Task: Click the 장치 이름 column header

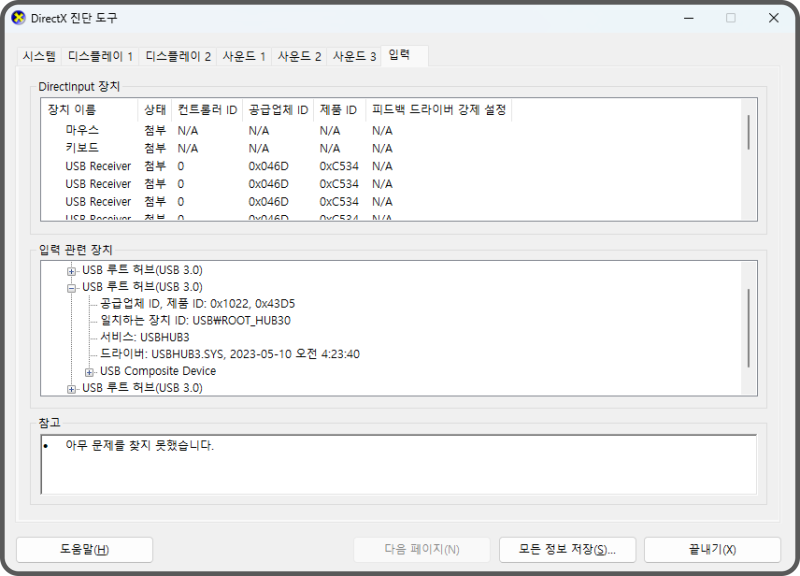Action: click(x=89, y=110)
